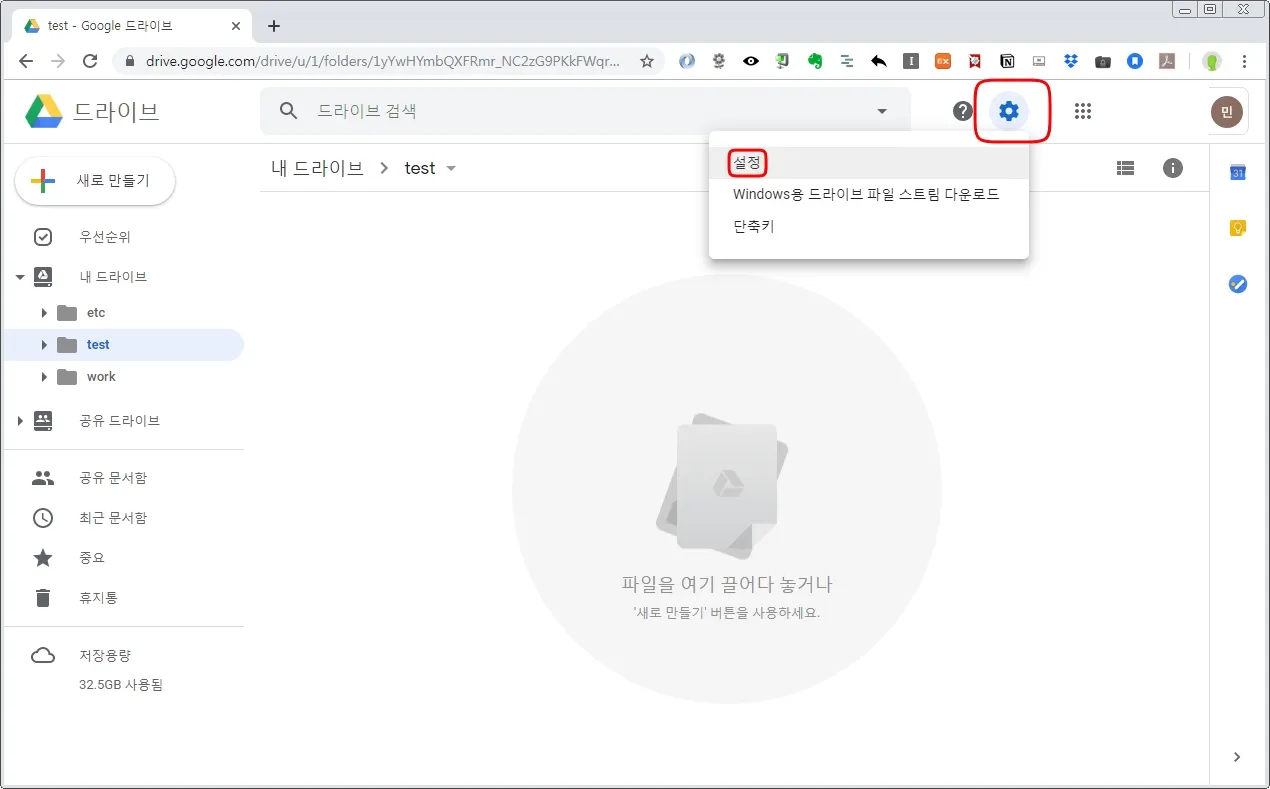Open the Chrome profile avatar
The height and width of the screenshot is (789, 1270).
[x=1212, y=61]
